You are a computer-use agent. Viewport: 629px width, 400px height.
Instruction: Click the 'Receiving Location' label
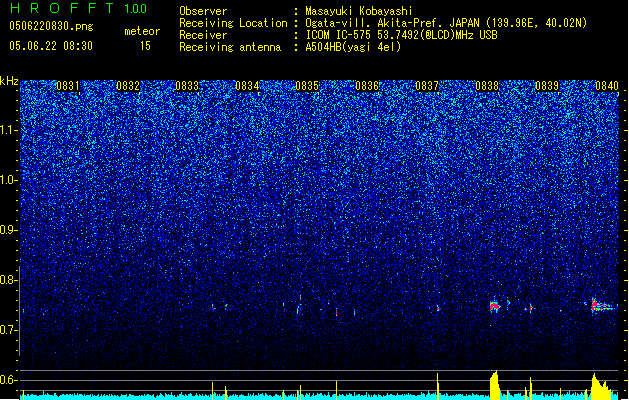[x=233, y=23]
